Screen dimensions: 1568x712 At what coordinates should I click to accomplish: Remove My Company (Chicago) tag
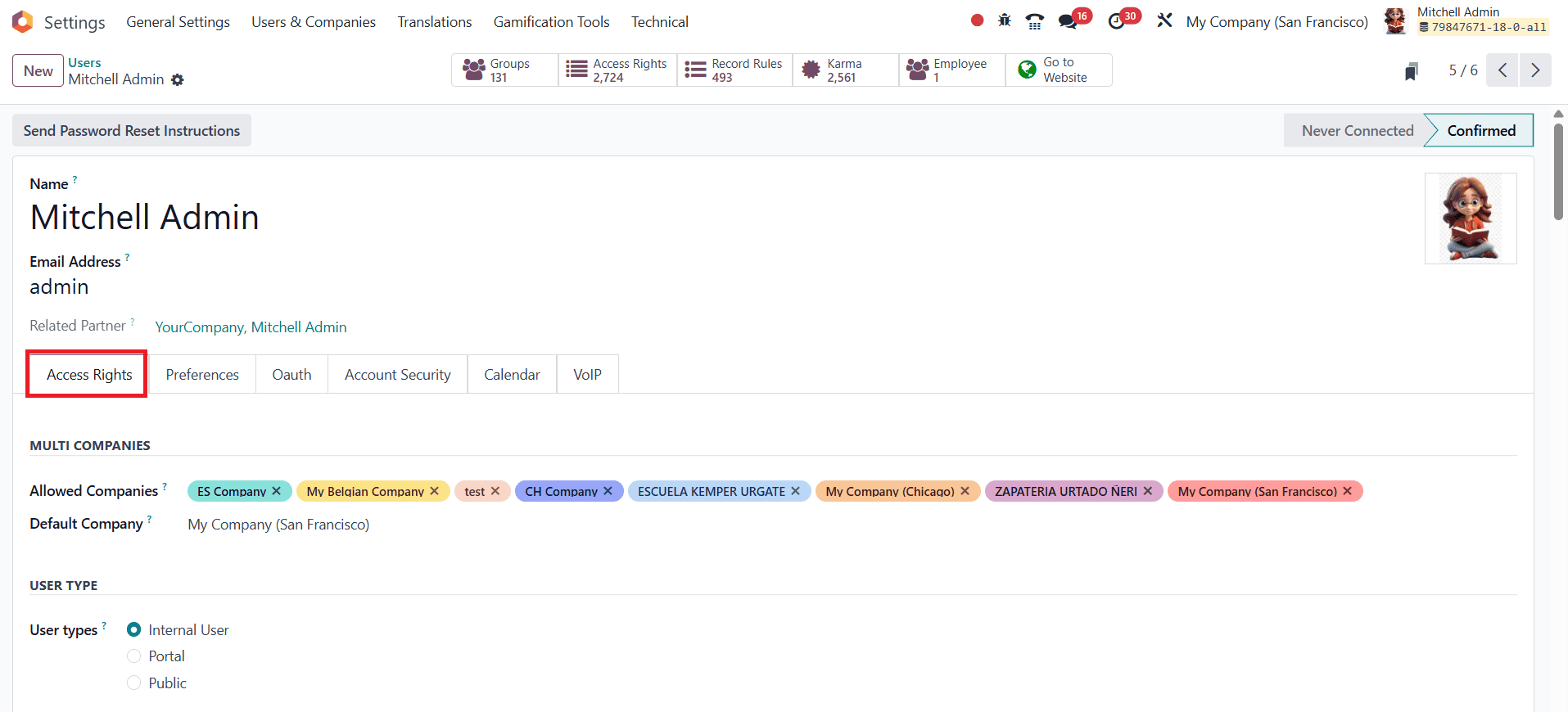coord(965,491)
